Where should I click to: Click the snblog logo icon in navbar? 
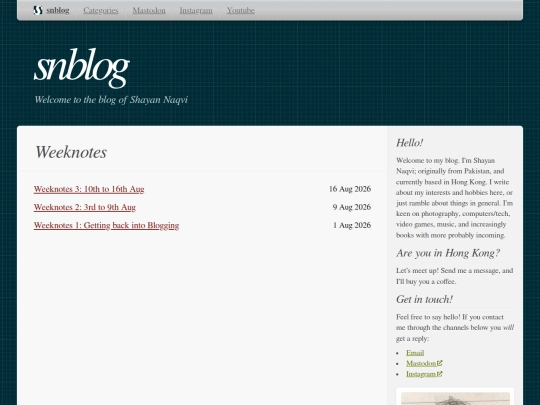click(x=38, y=10)
